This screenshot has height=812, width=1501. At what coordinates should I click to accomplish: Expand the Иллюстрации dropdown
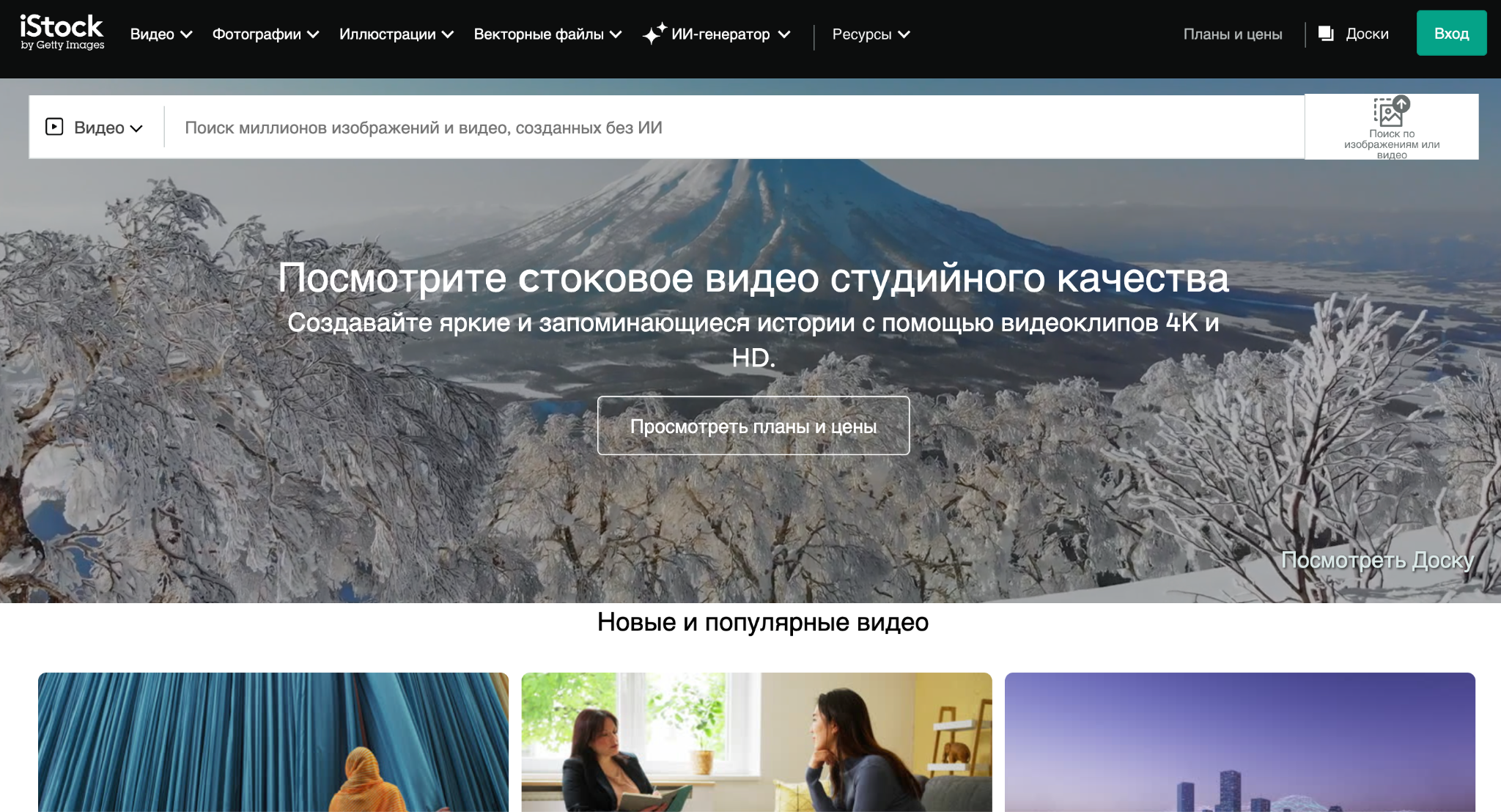(396, 33)
